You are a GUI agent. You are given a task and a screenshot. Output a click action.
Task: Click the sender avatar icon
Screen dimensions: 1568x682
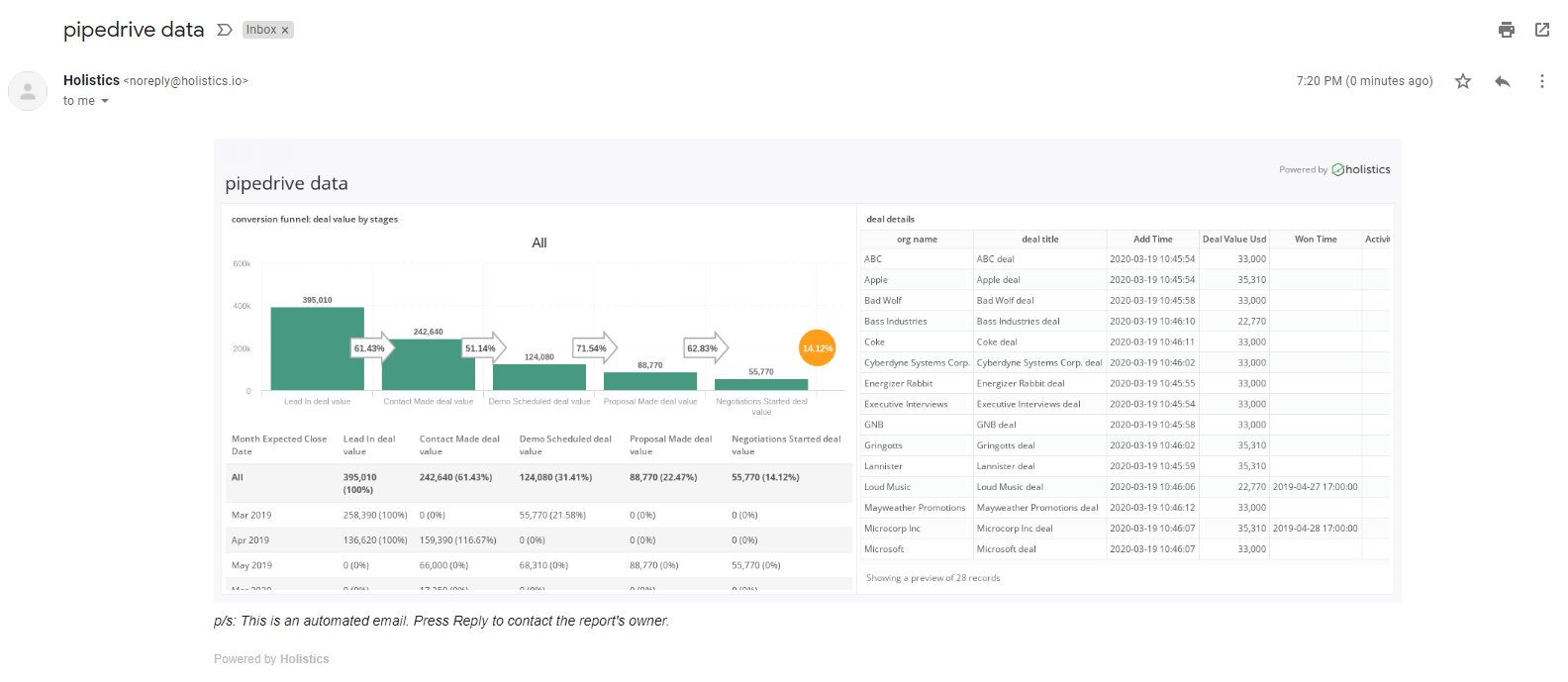[x=28, y=91]
